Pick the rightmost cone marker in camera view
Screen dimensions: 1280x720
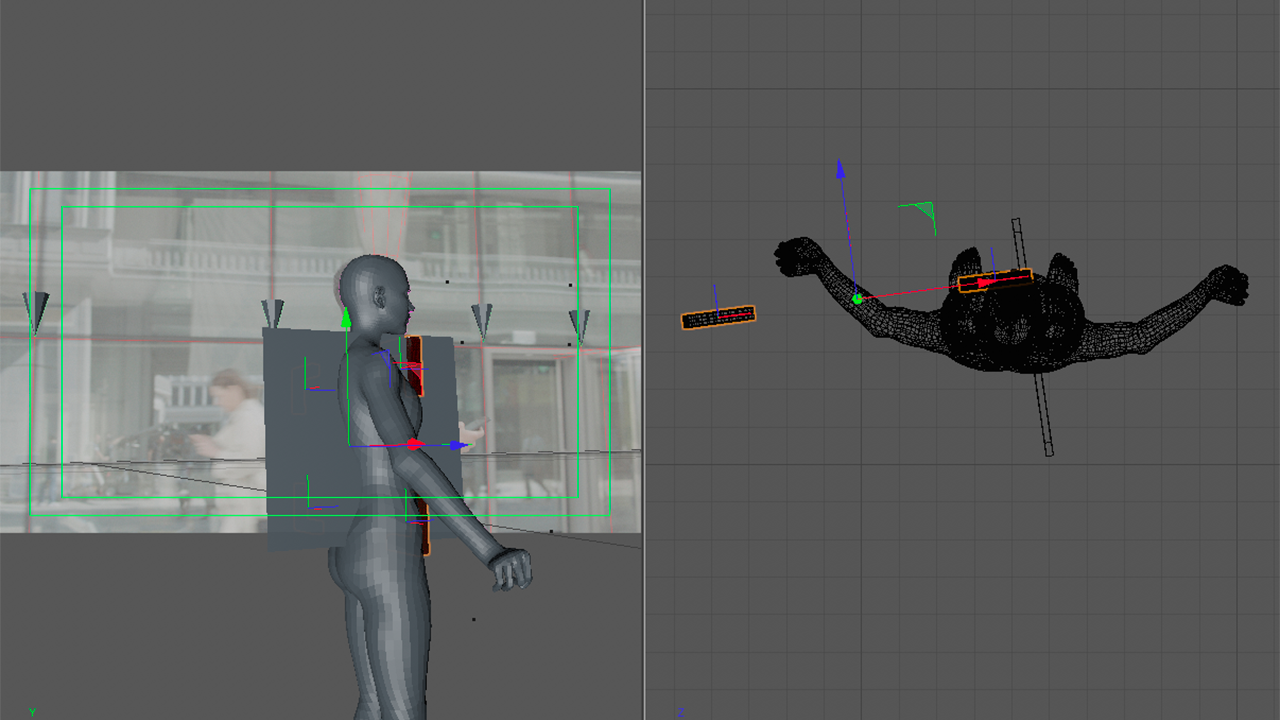coord(579,324)
